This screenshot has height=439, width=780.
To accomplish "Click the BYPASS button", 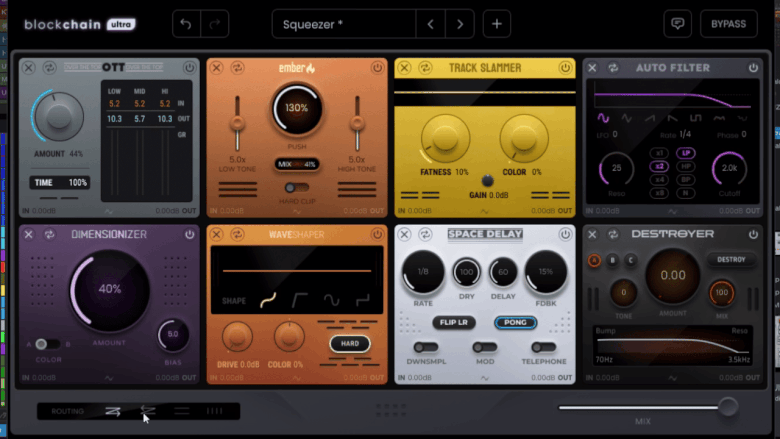I will [728, 24].
